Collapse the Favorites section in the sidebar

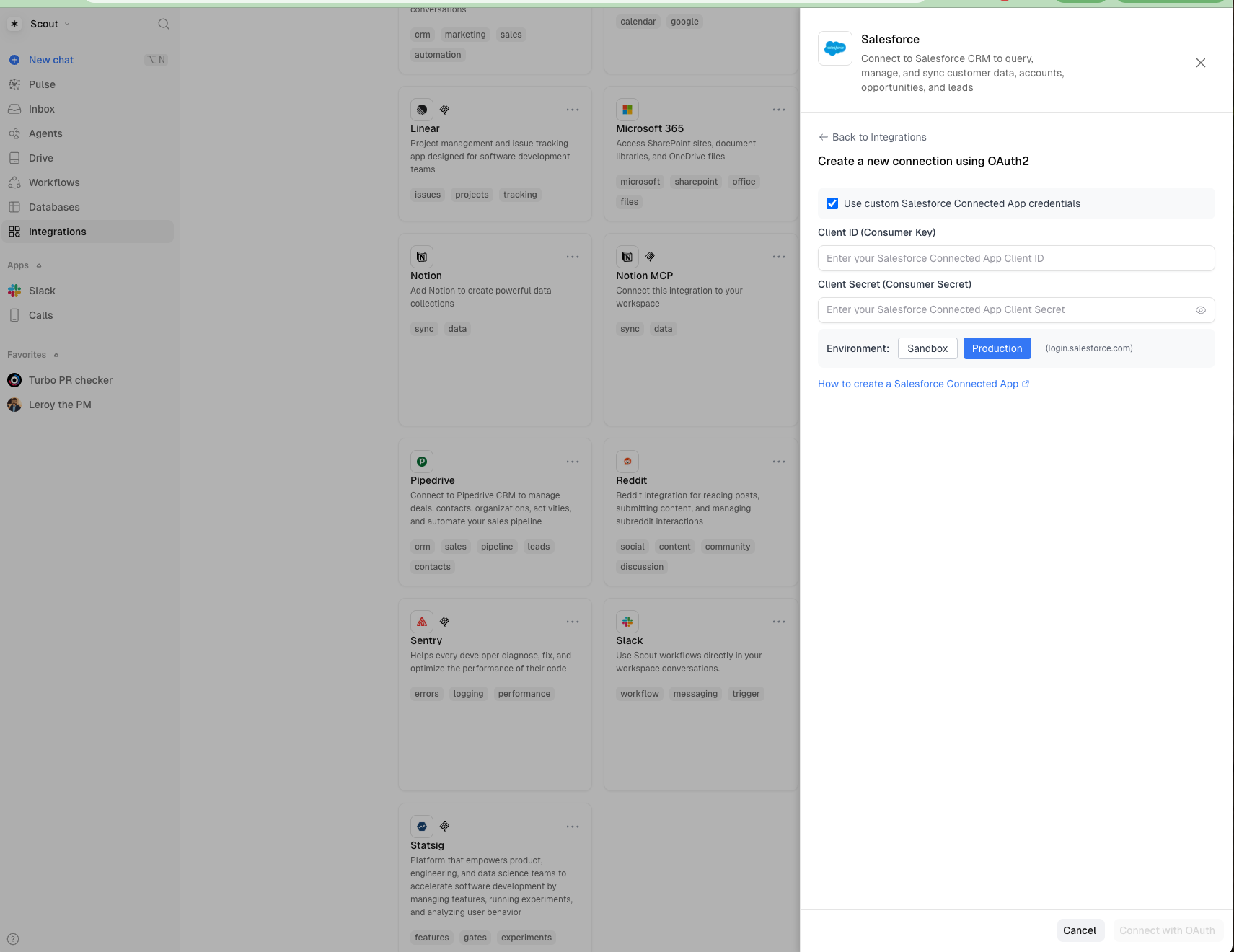(56, 355)
